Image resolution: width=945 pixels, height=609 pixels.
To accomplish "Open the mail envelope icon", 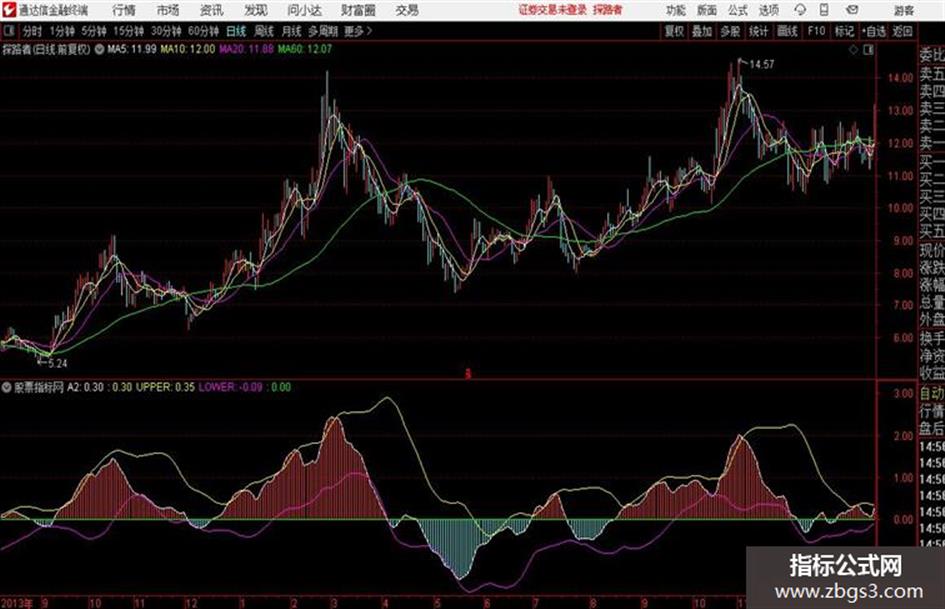I will tap(852, 10).
